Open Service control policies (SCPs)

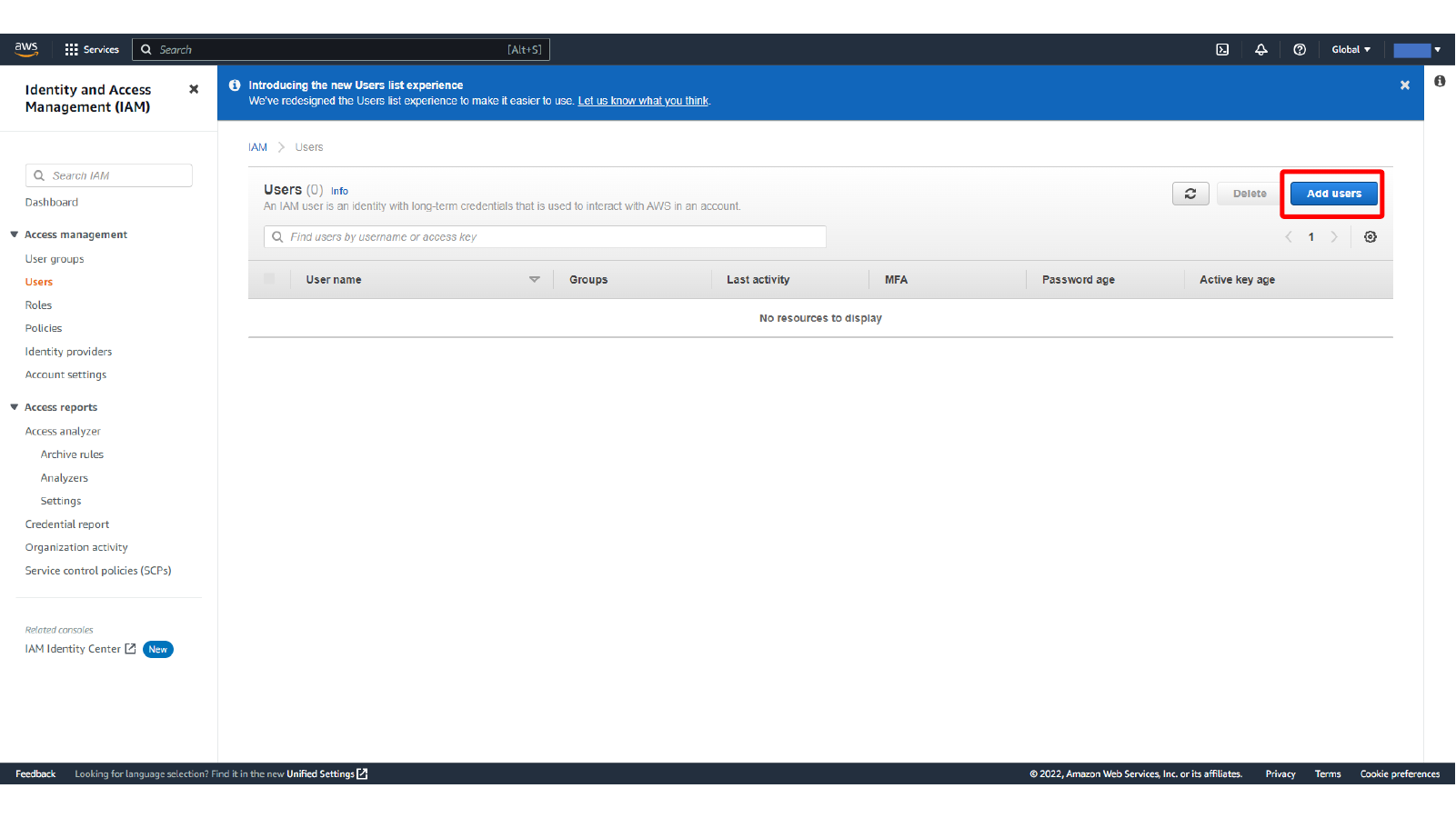pyautogui.click(x=98, y=571)
